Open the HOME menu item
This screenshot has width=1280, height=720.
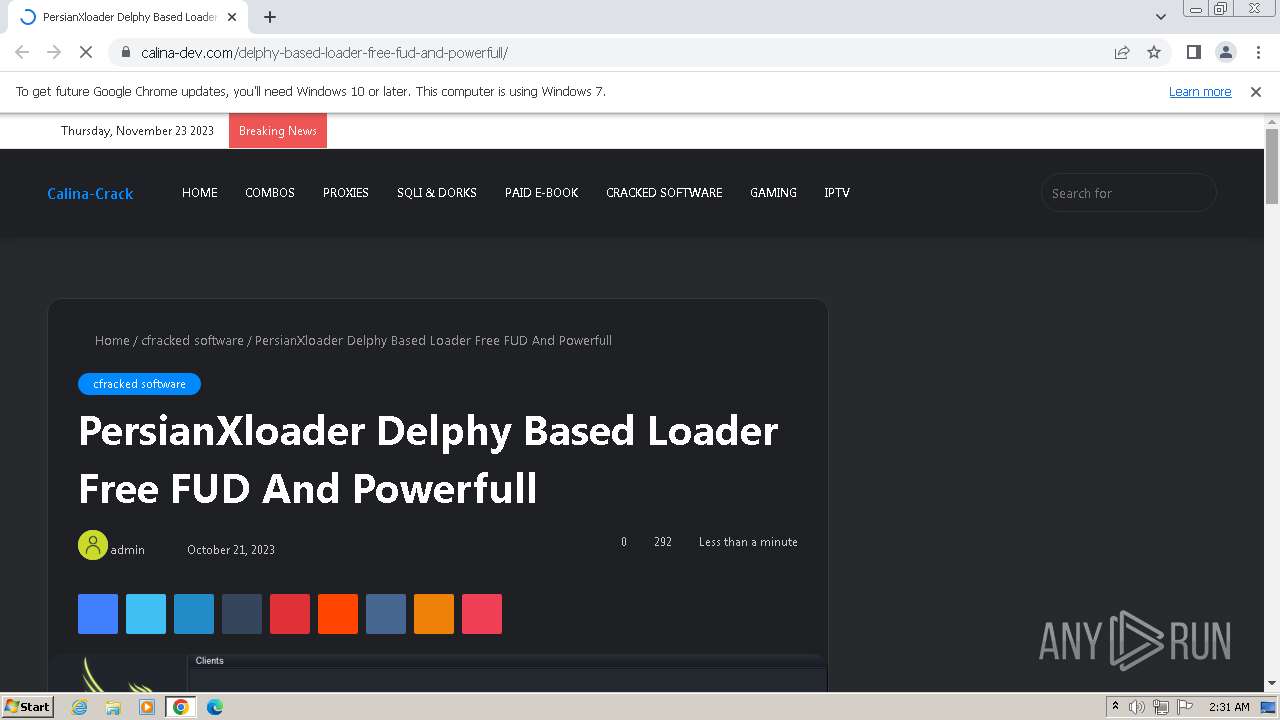(x=200, y=193)
